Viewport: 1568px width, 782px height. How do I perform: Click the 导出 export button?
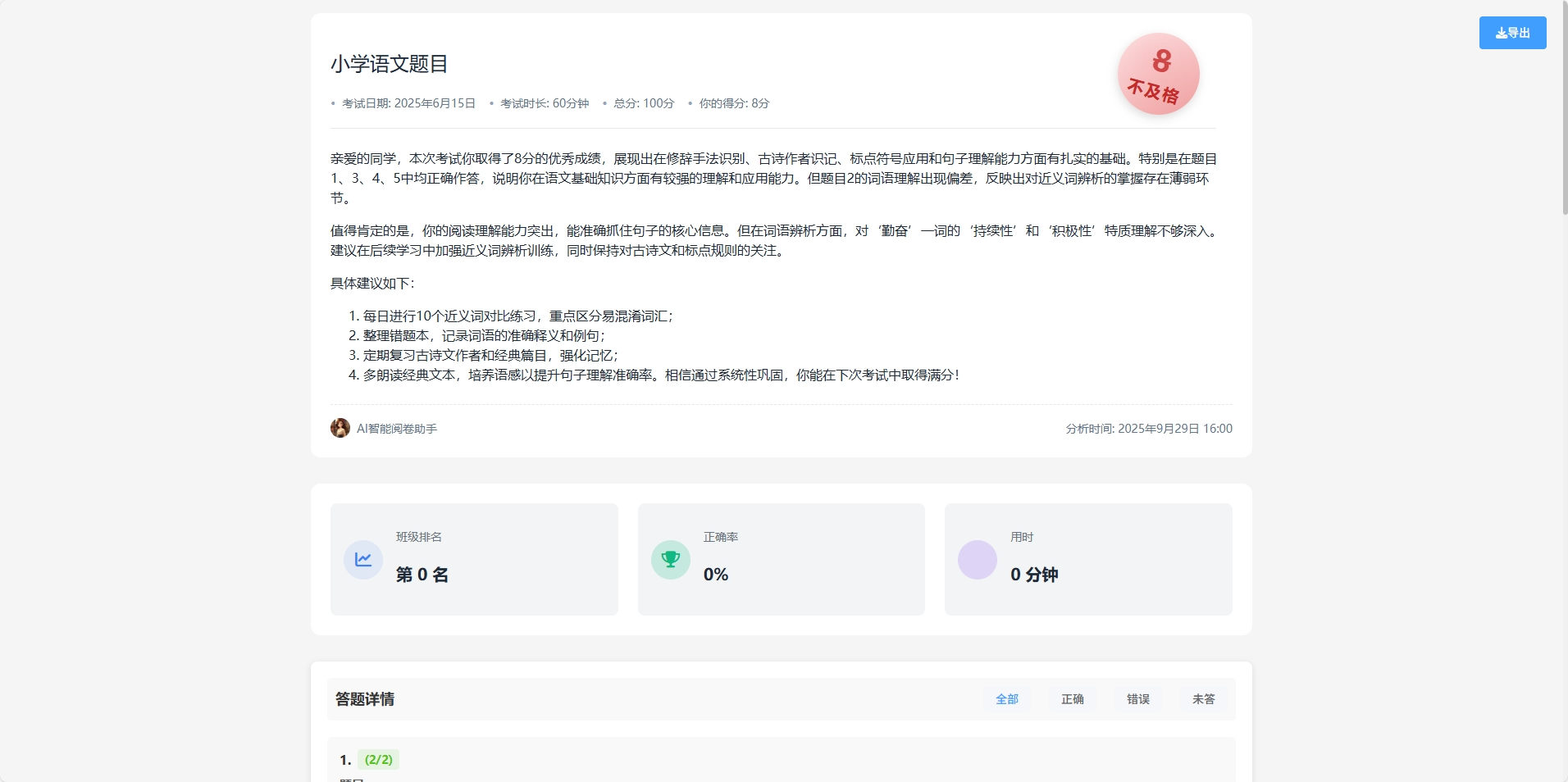(1512, 33)
